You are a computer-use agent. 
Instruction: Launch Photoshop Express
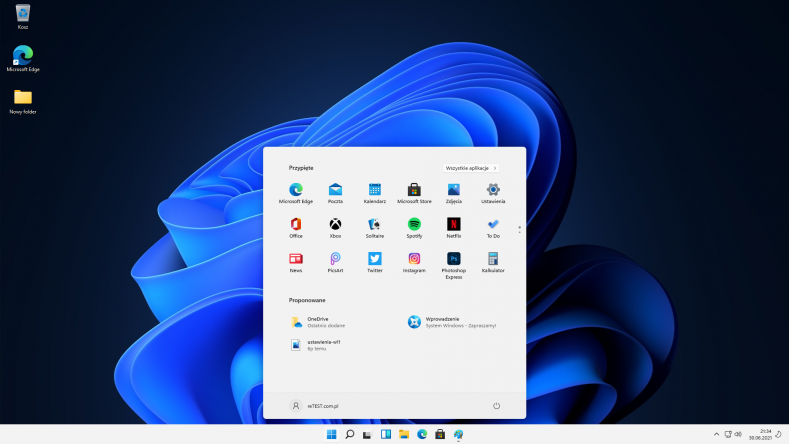point(453,266)
